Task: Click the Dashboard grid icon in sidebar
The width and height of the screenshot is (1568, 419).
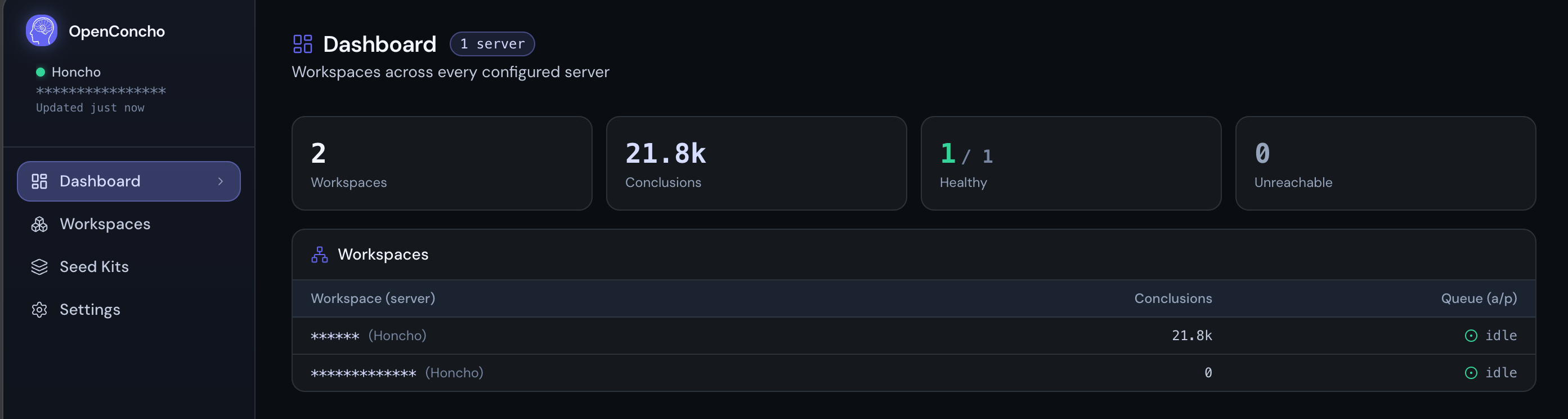Action: [39, 181]
